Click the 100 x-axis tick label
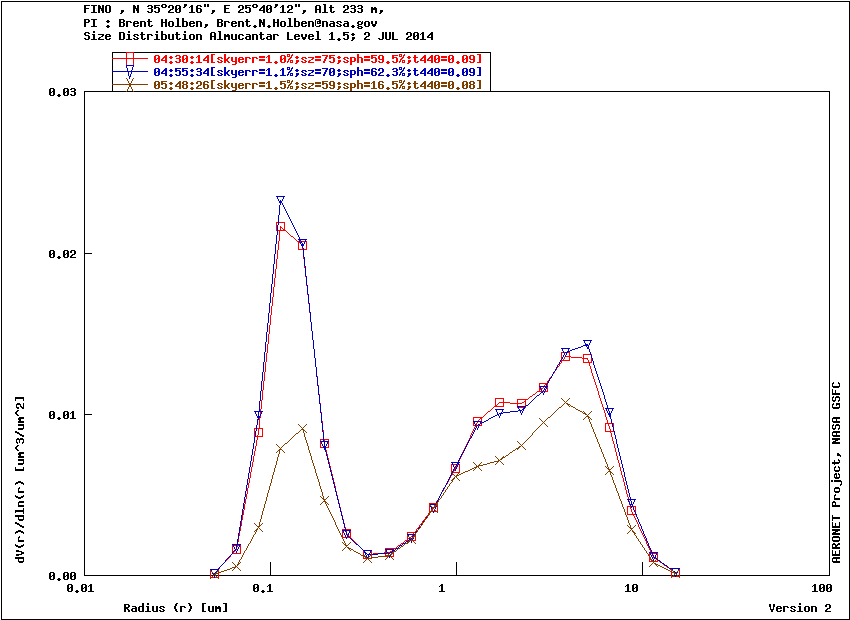Image resolution: width=850 pixels, height=620 pixels. click(821, 589)
